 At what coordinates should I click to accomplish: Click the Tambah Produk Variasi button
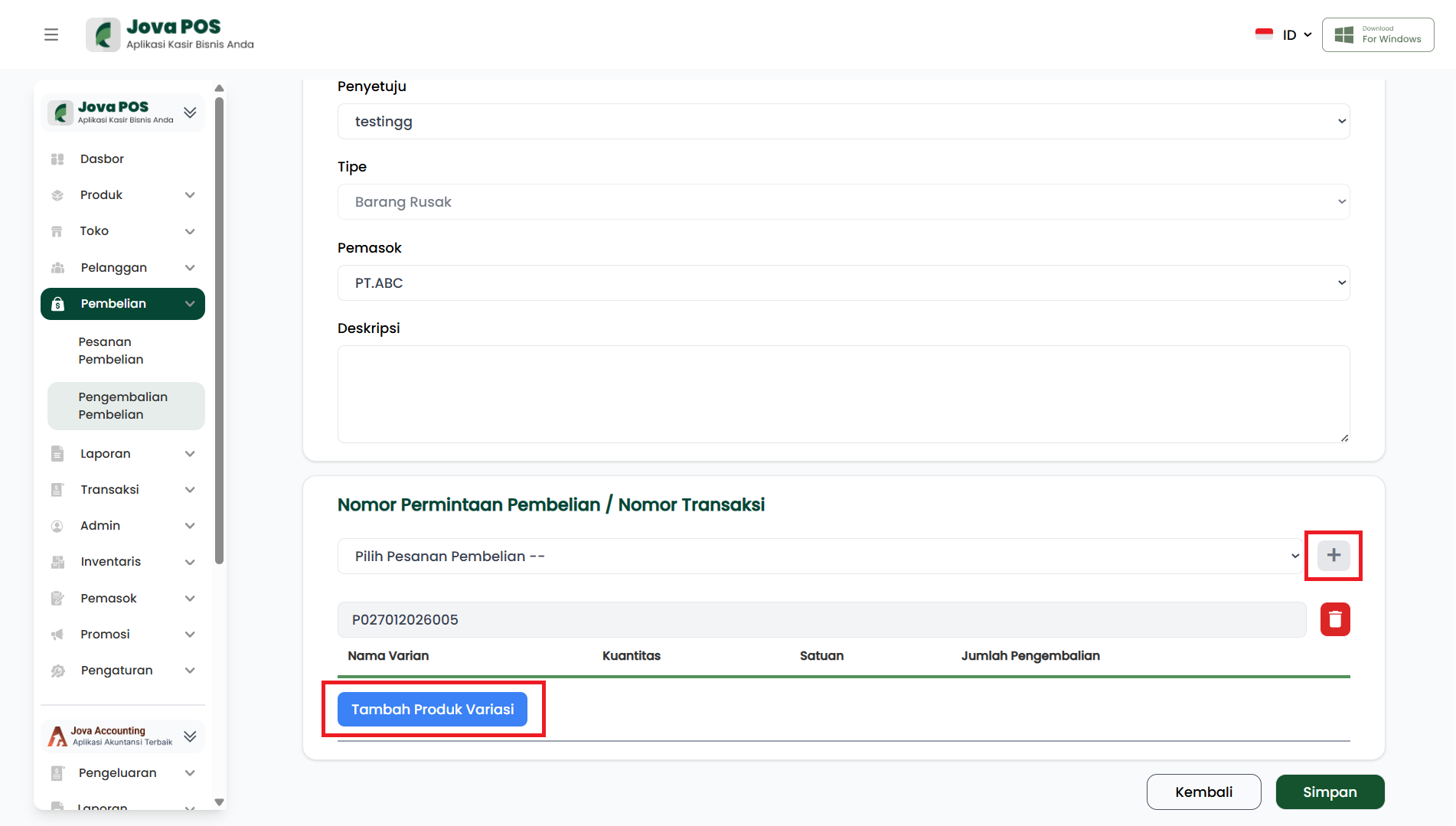point(433,710)
